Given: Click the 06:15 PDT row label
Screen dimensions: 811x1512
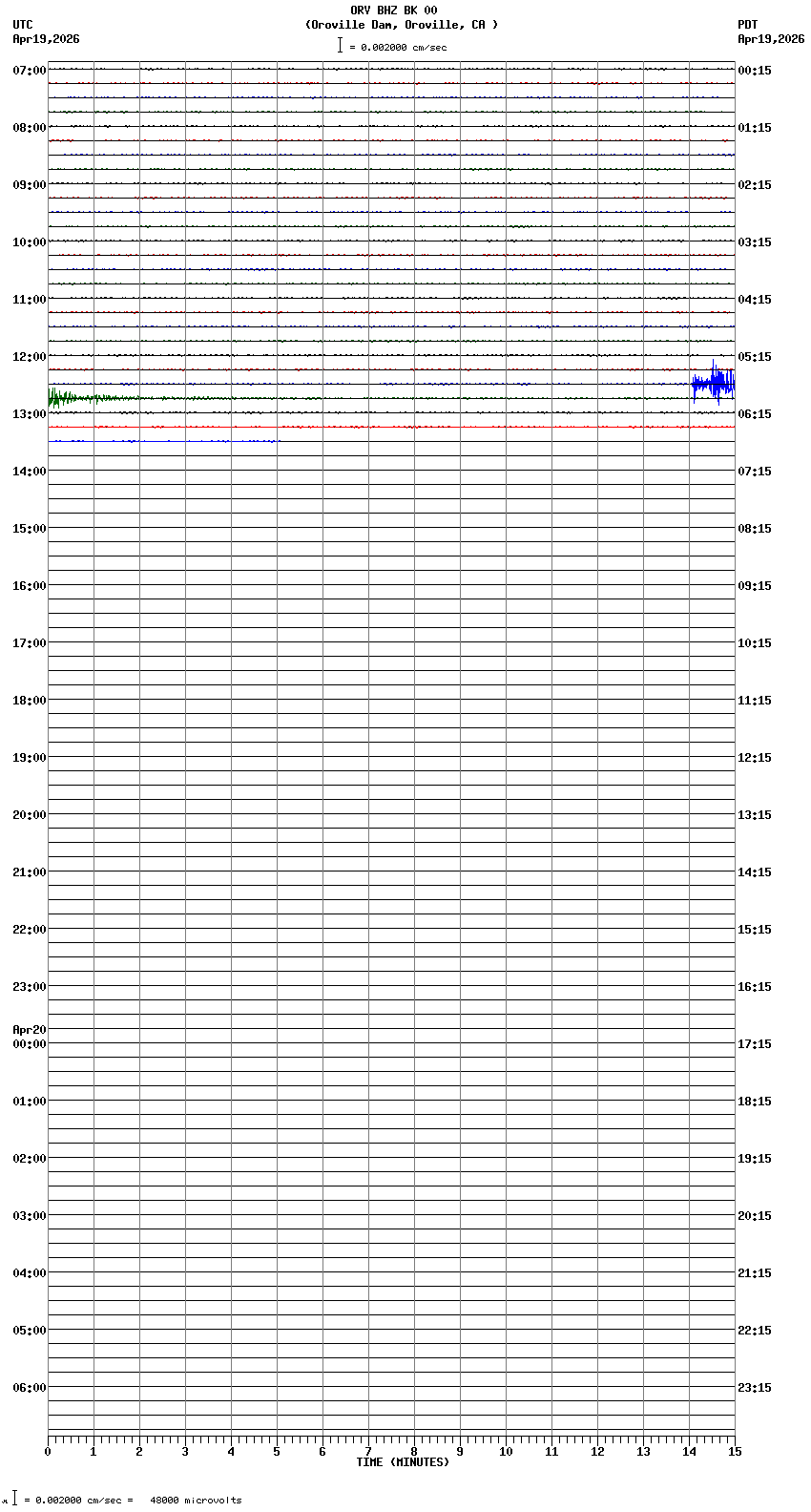Looking at the screenshot, I should coord(755,414).
